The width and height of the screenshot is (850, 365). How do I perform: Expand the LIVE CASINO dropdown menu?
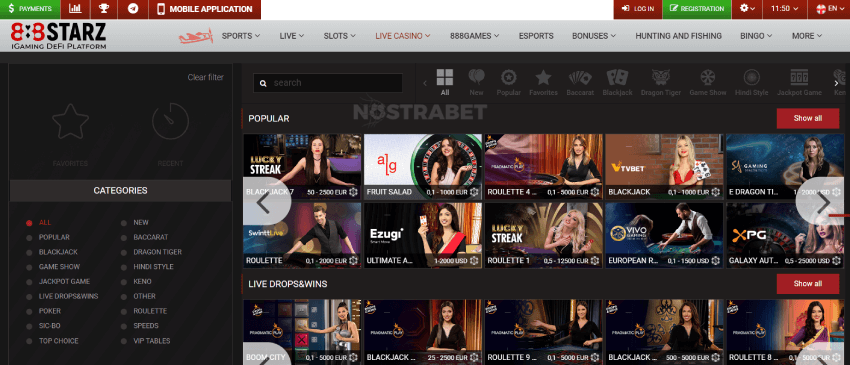click(x=403, y=36)
